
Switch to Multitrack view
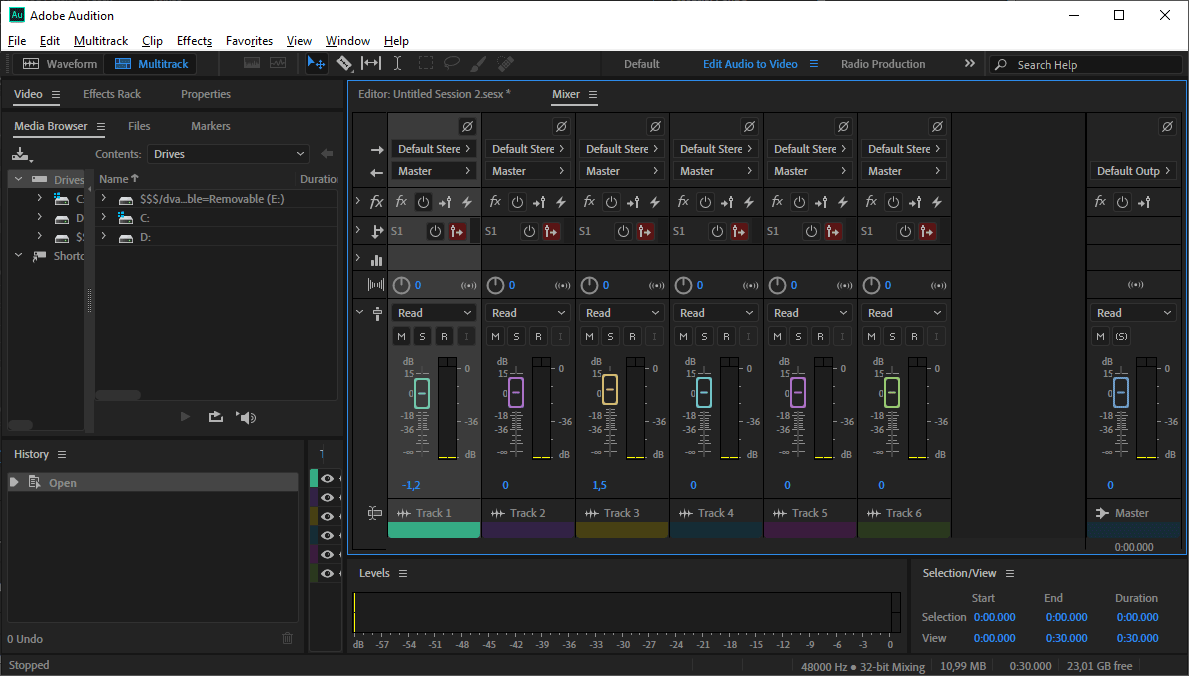point(151,64)
